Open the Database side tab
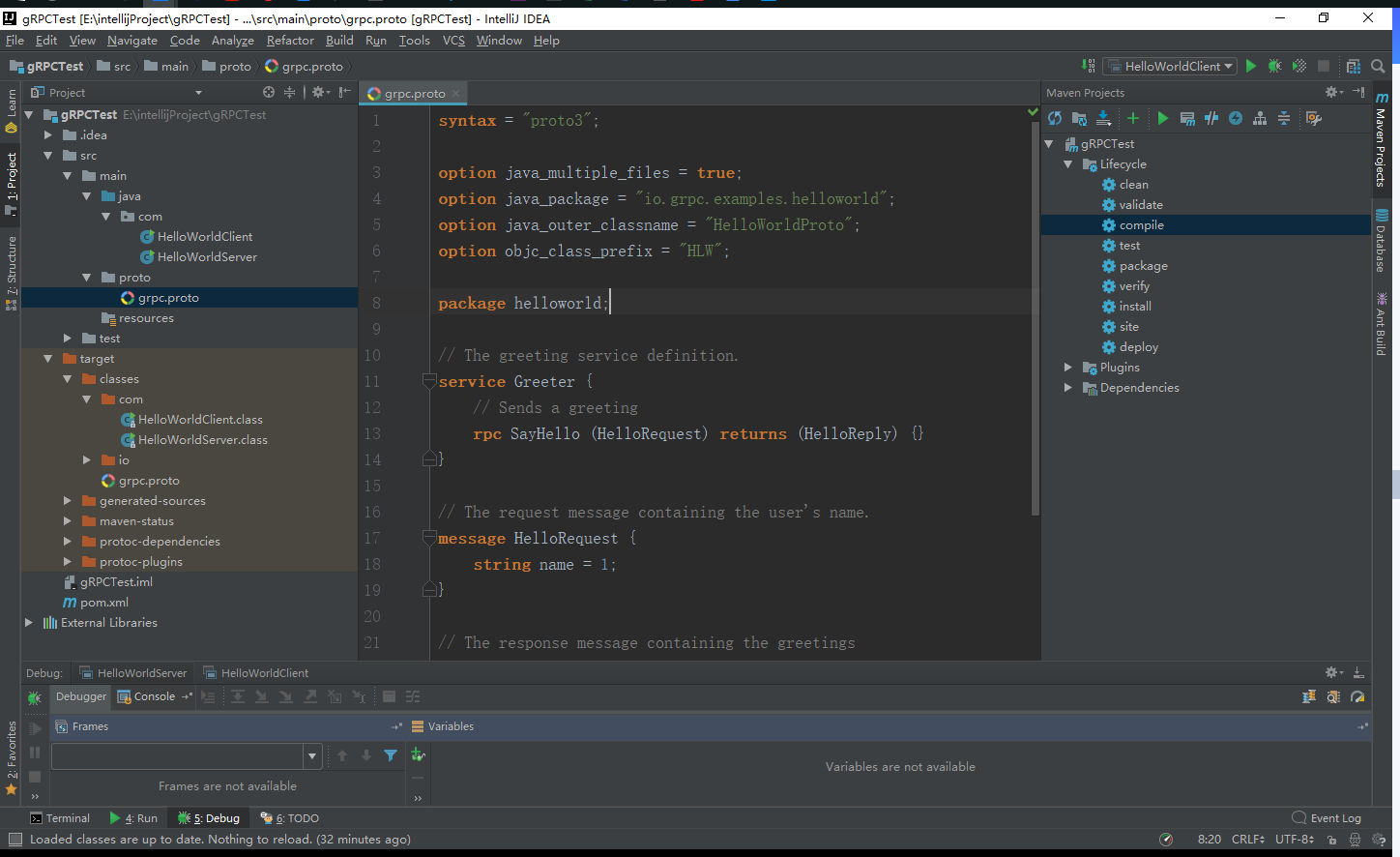This screenshot has width=1400, height=857. click(1381, 241)
